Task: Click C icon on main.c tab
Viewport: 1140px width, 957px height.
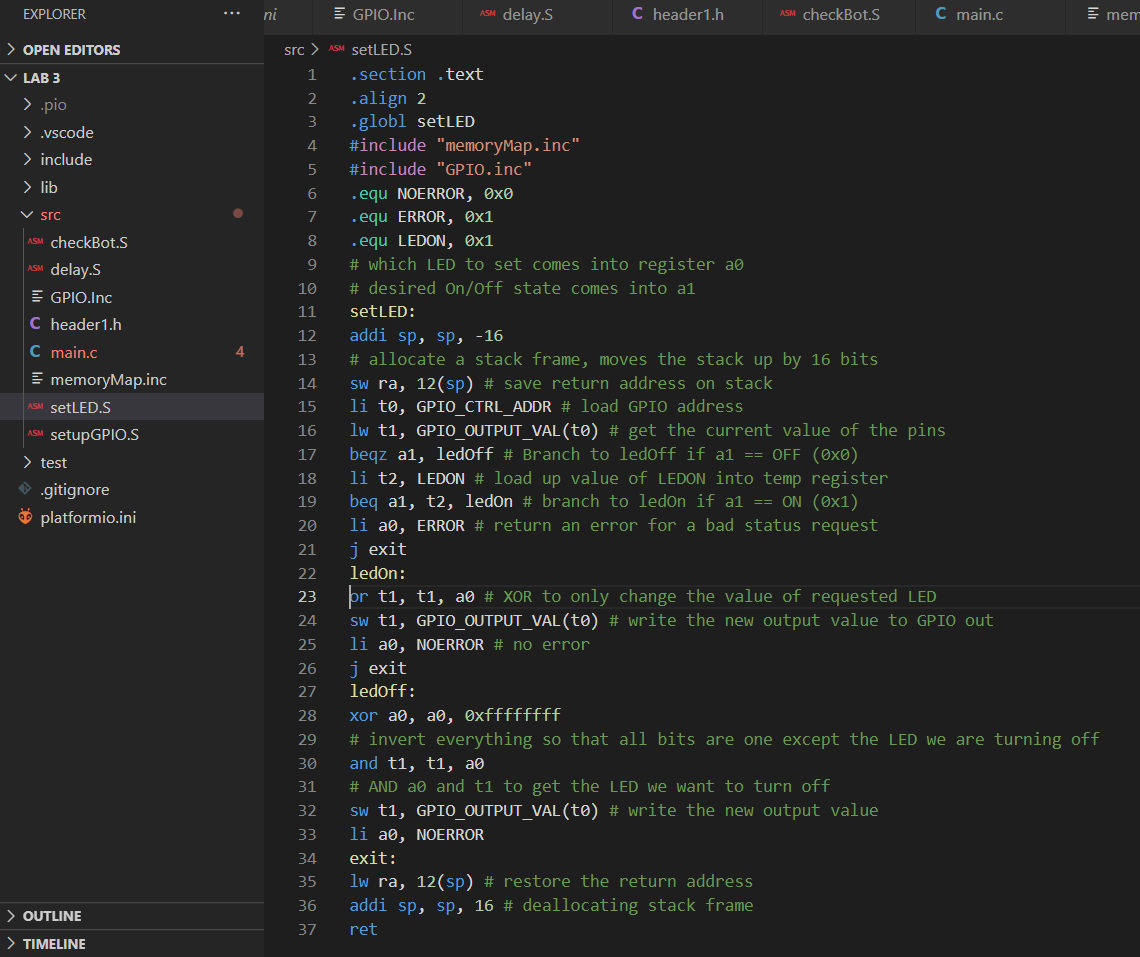Action: pyautogui.click(x=941, y=14)
